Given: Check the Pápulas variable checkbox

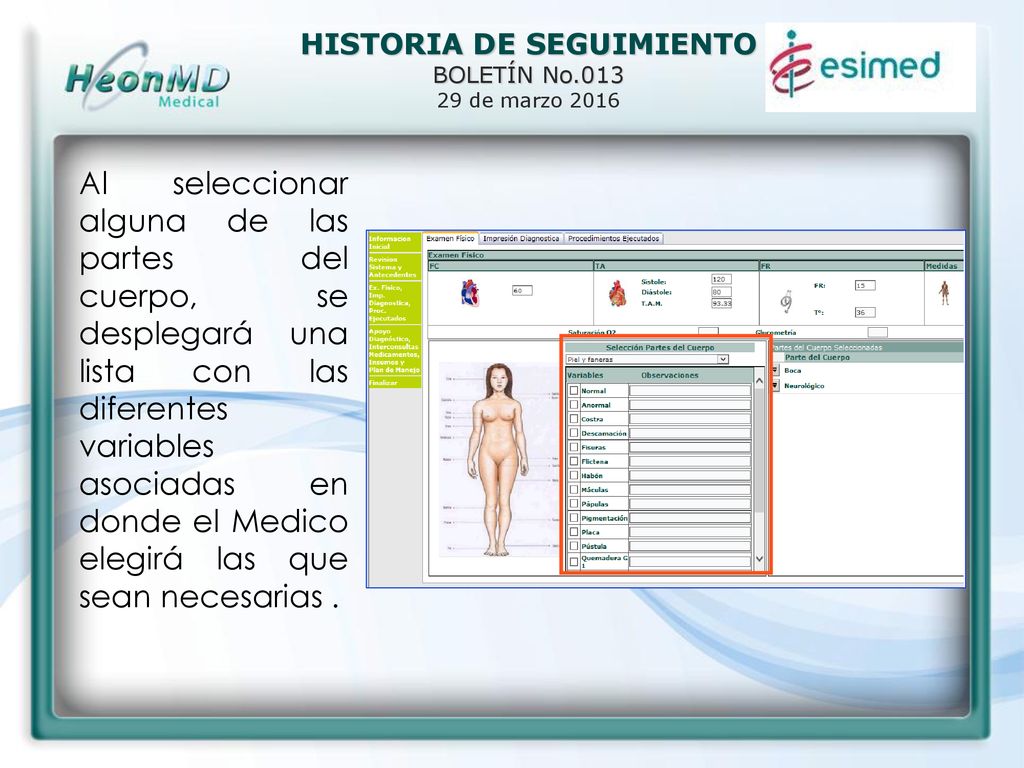Looking at the screenshot, I should click(x=574, y=504).
